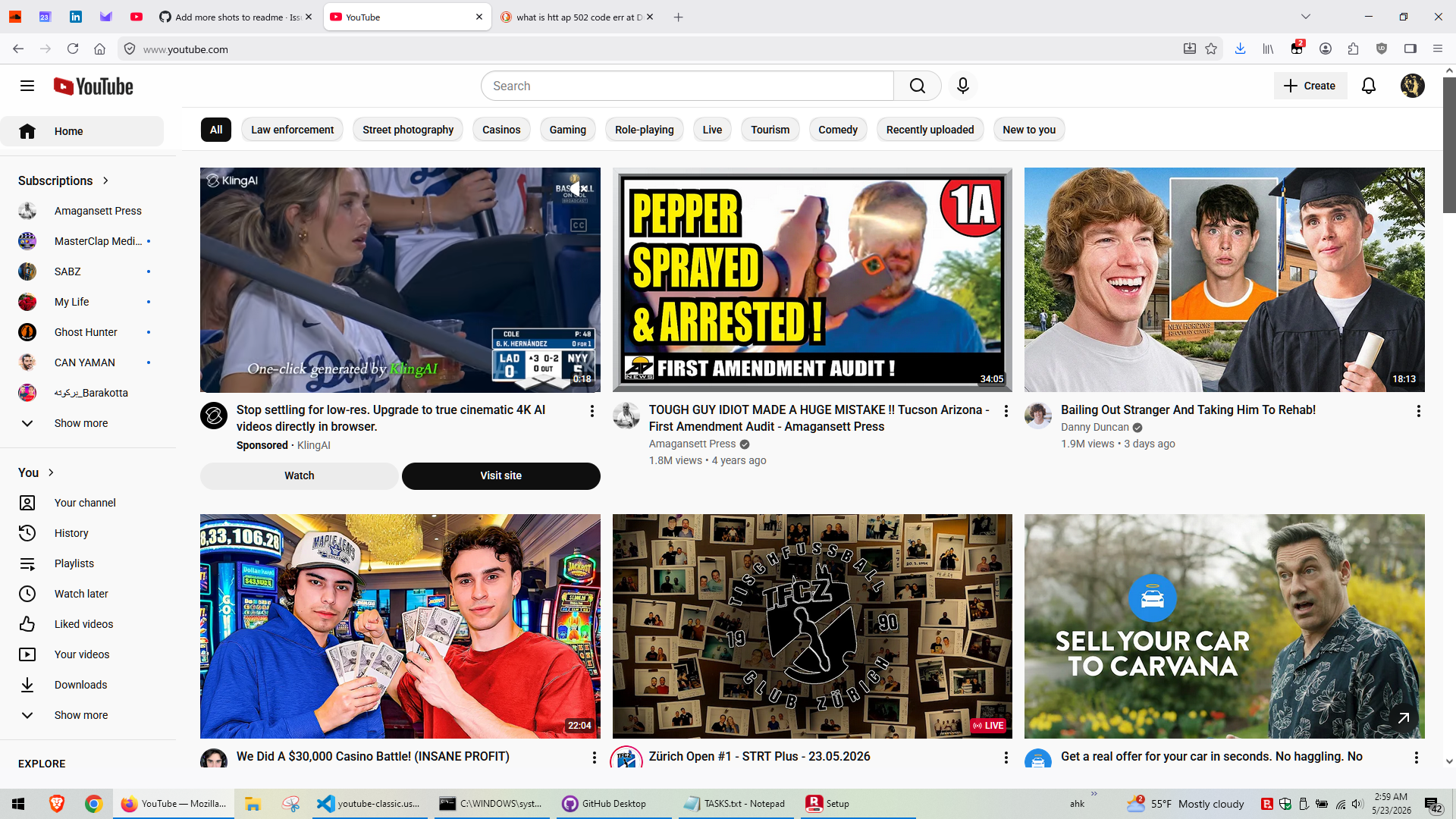
Task: Expand Show more under Subscriptions
Action: [x=81, y=423]
